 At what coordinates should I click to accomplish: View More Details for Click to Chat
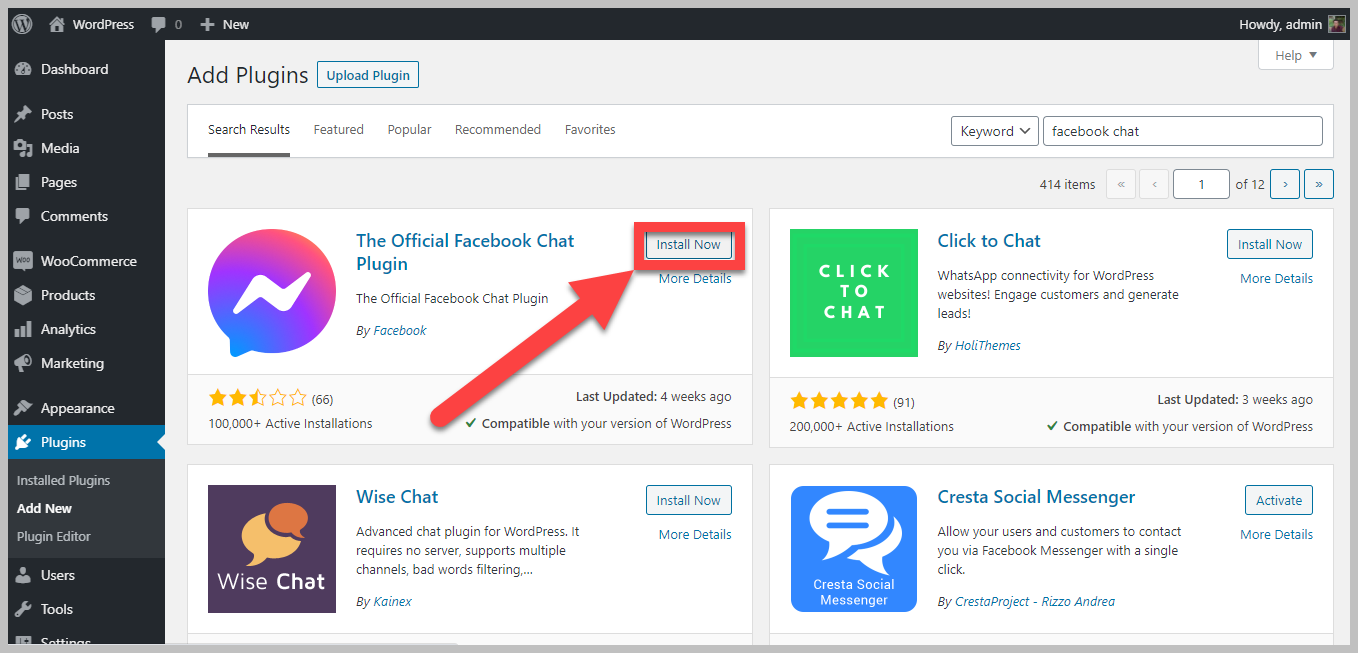coord(1277,279)
